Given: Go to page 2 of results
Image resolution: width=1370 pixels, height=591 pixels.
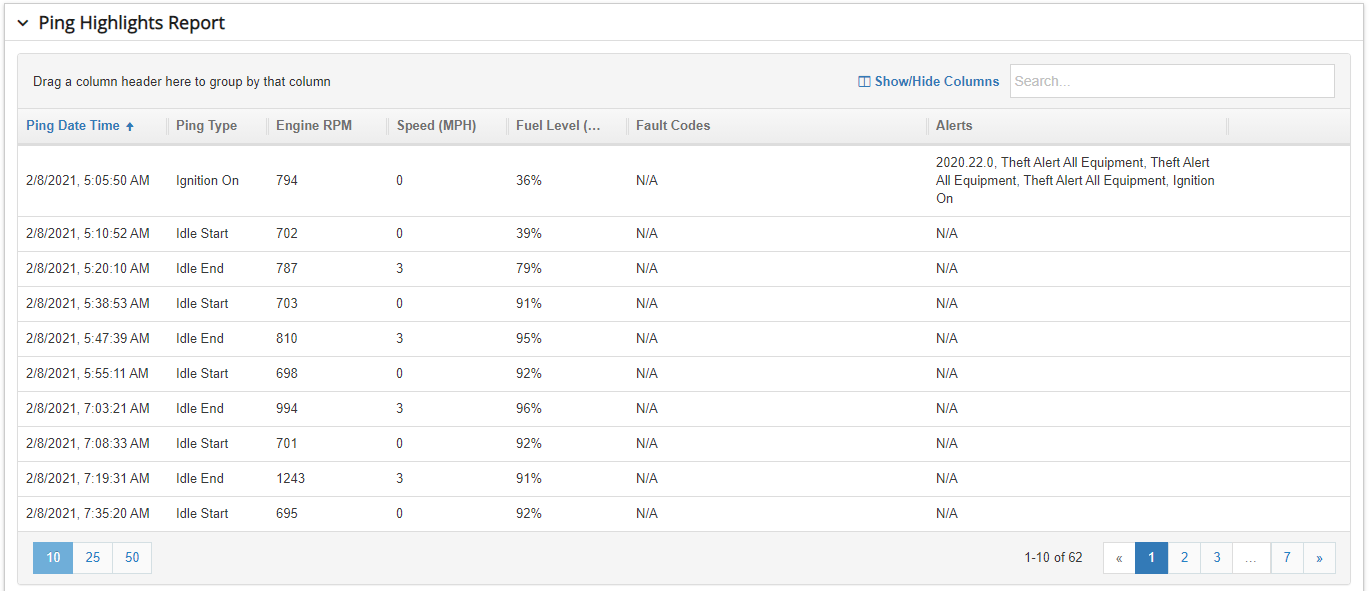Looking at the screenshot, I should (x=1184, y=557).
